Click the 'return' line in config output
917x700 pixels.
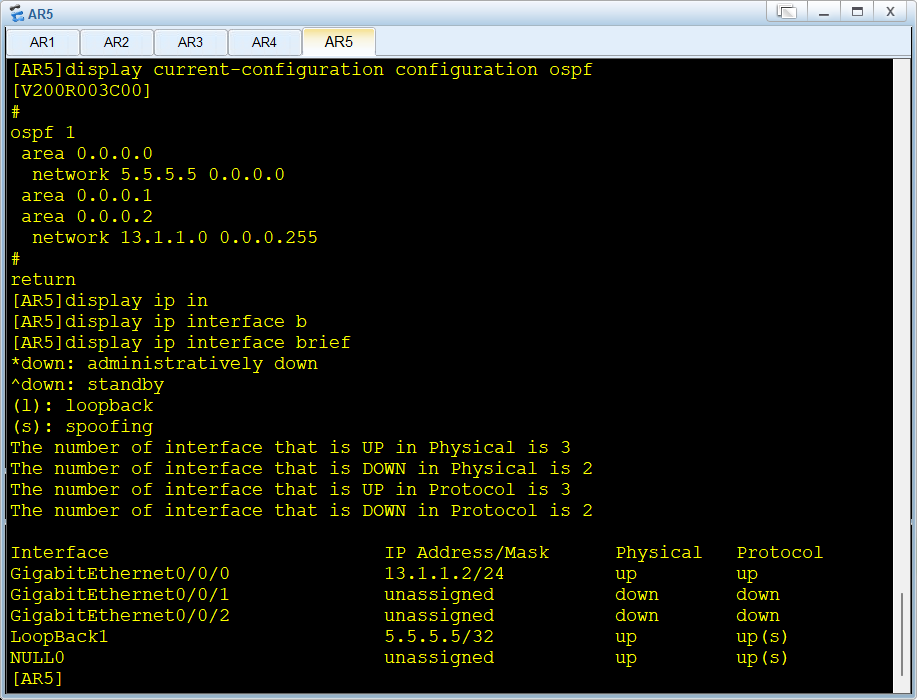pos(43,280)
